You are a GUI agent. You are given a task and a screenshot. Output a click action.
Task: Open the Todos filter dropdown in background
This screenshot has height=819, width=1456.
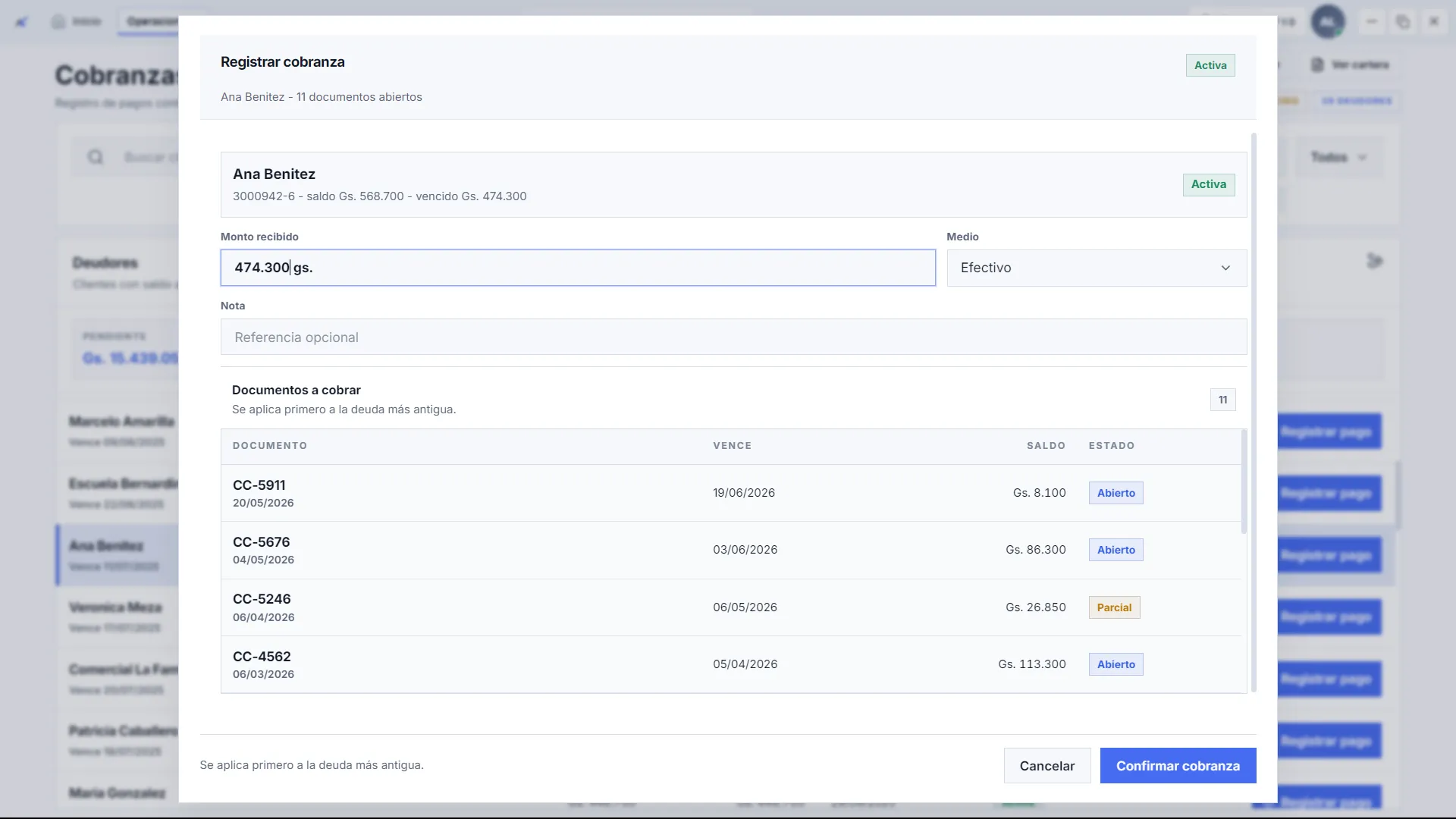[1338, 157]
